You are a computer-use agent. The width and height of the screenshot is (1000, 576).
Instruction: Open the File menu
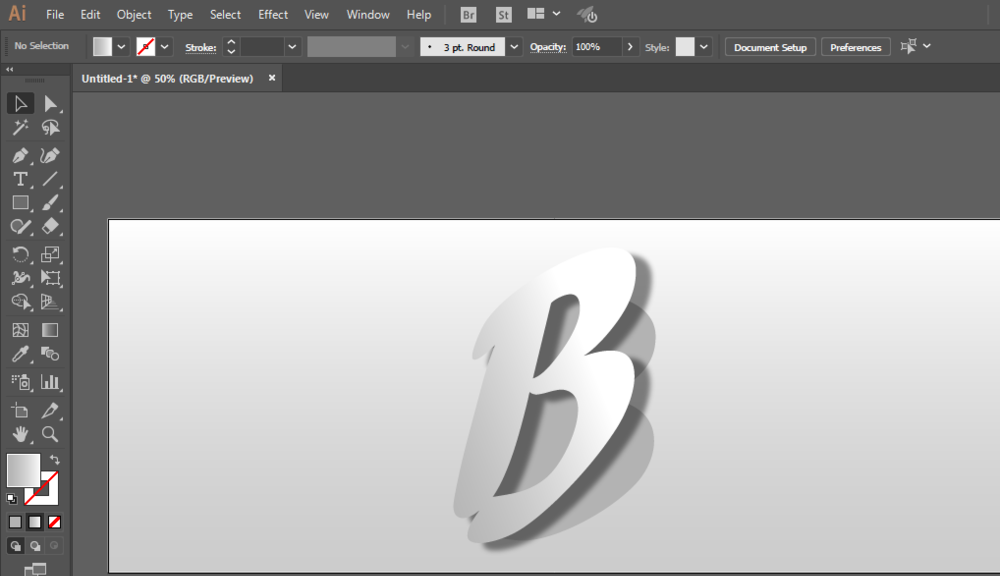[x=55, y=15]
